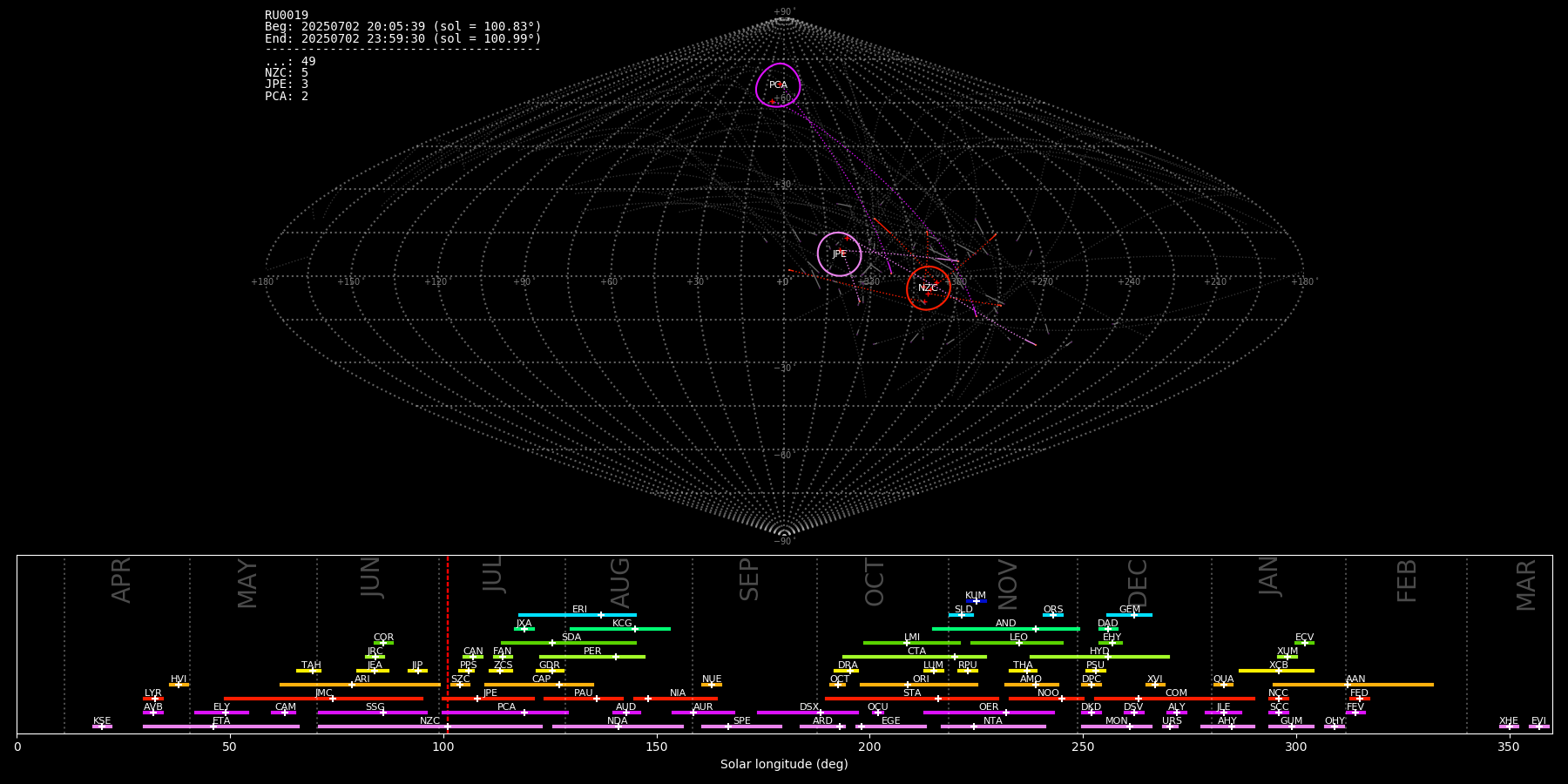Click the small KSE shower bar

102,727
